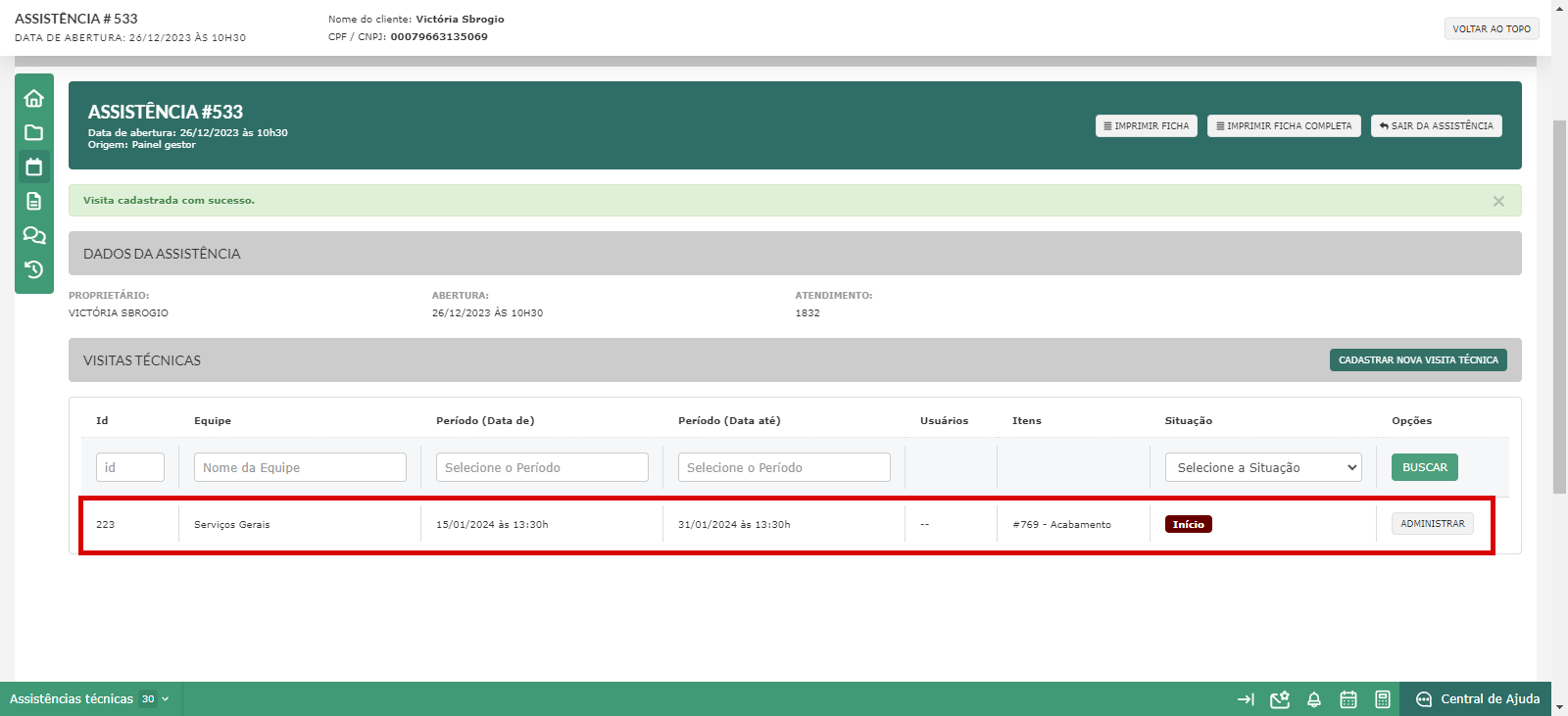Click IMPRIMIR FICHA COMPLETA button
The width and height of the screenshot is (1568, 716).
pyautogui.click(x=1284, y=126)
